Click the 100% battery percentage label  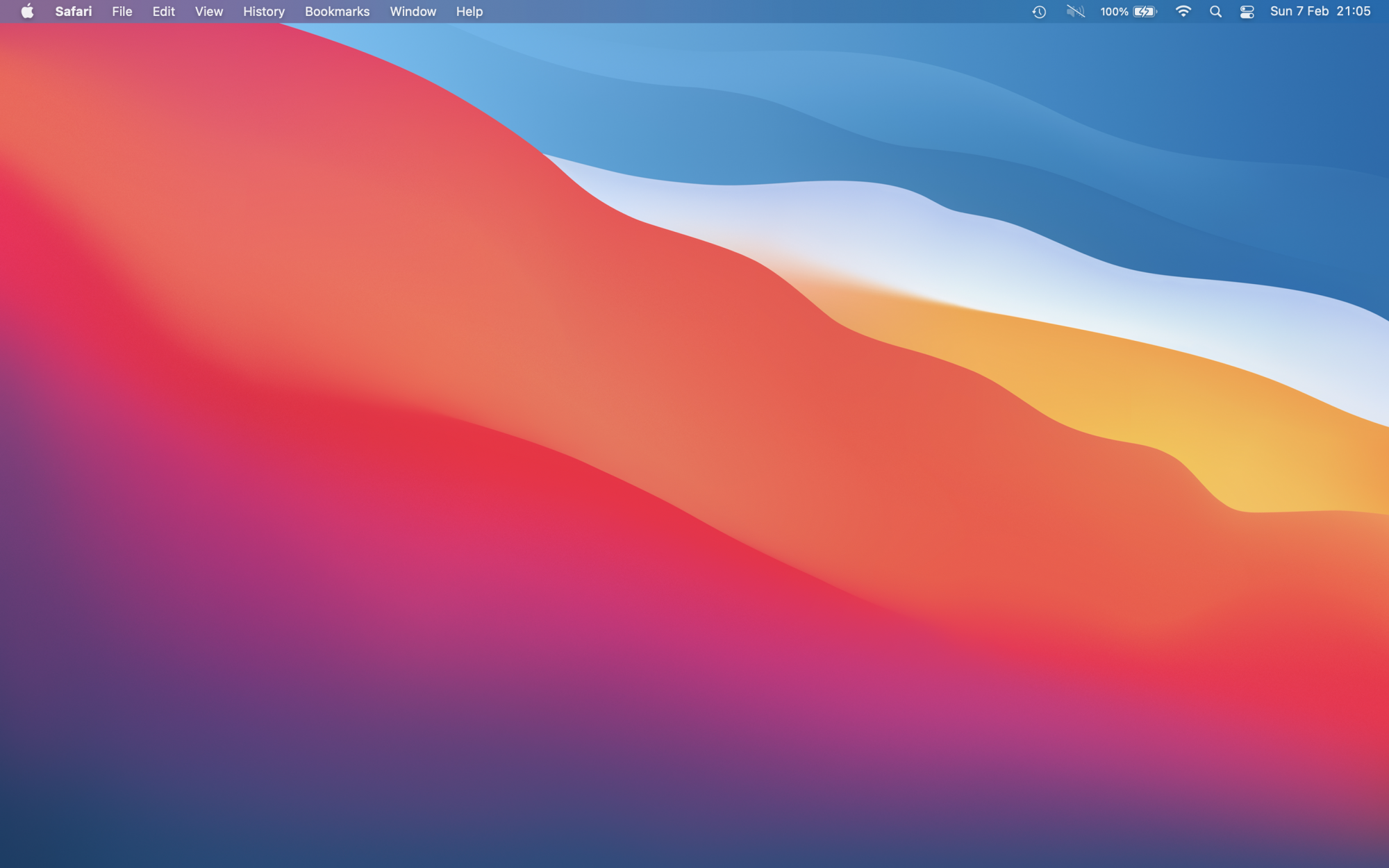(1113, 12)
